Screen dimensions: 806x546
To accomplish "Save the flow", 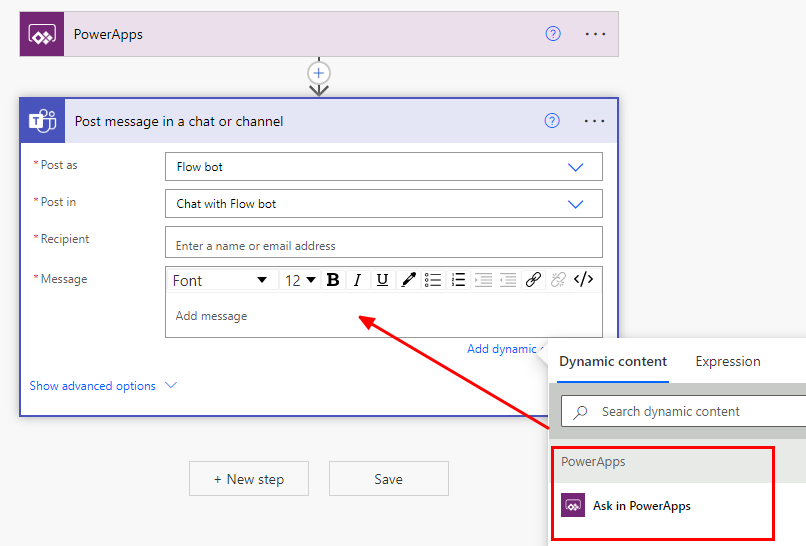I will tap(389, 479).
